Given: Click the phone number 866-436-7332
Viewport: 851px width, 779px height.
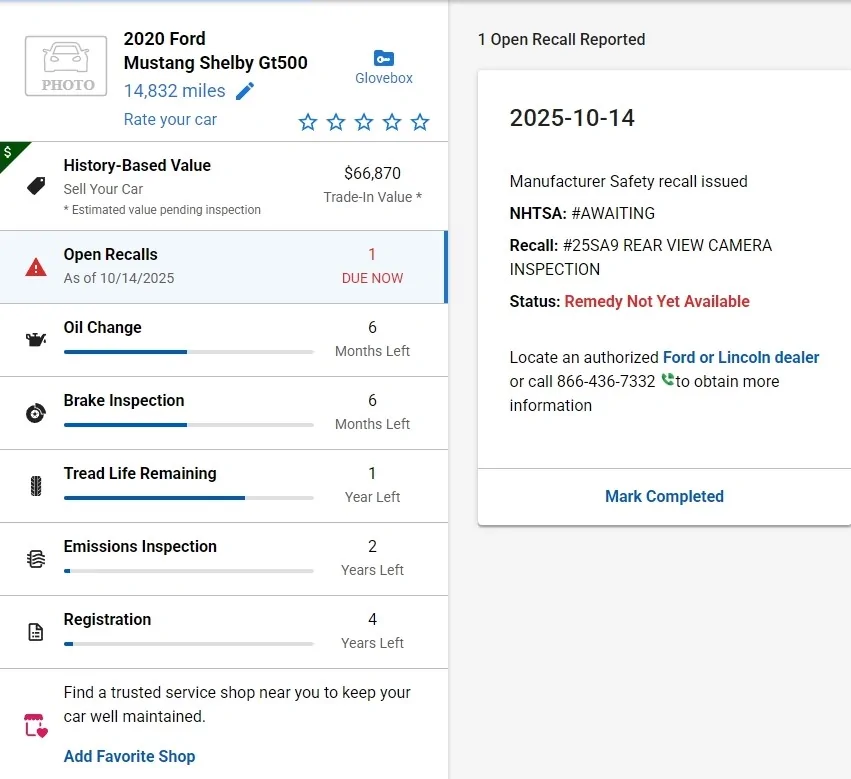Looking at the screenshot, I should (x=606, y=381).
